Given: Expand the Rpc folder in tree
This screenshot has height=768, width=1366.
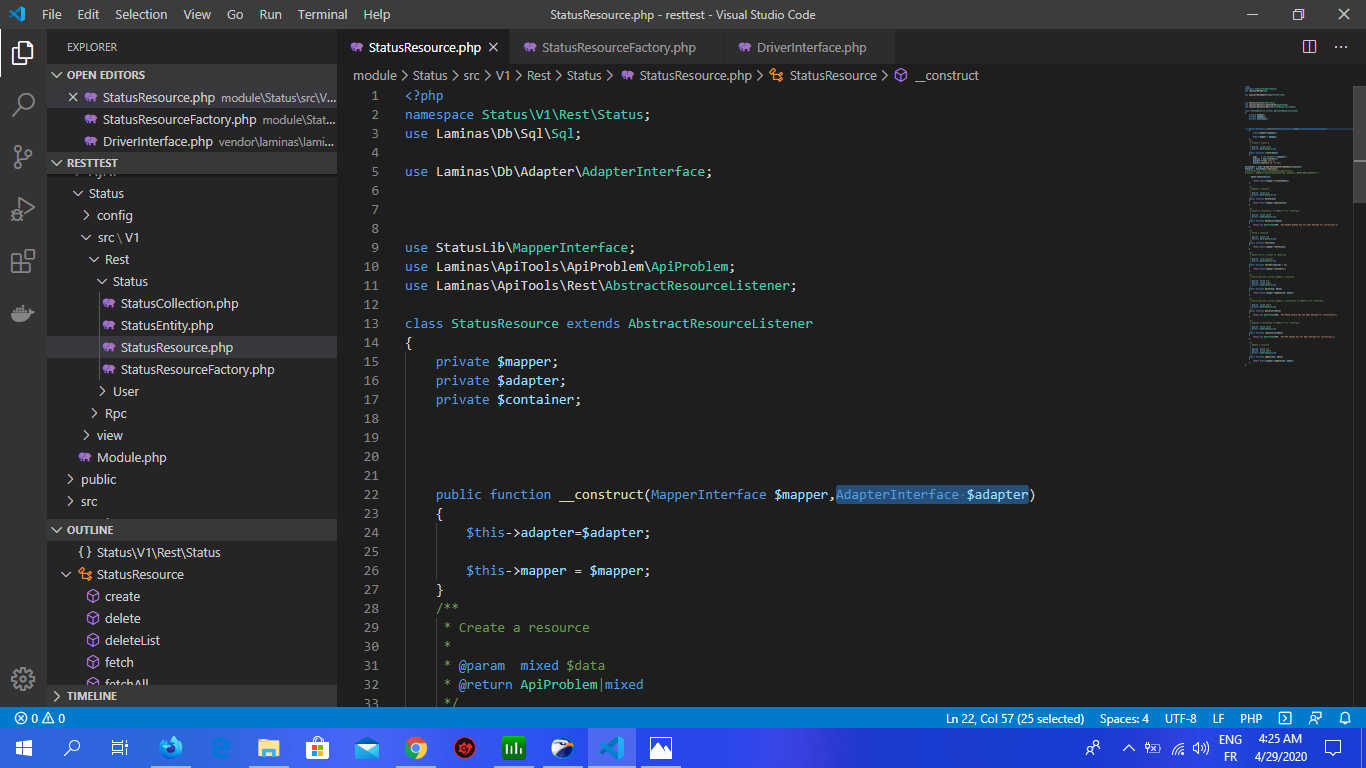Looking at the screenshot, I should coord(115,413).
